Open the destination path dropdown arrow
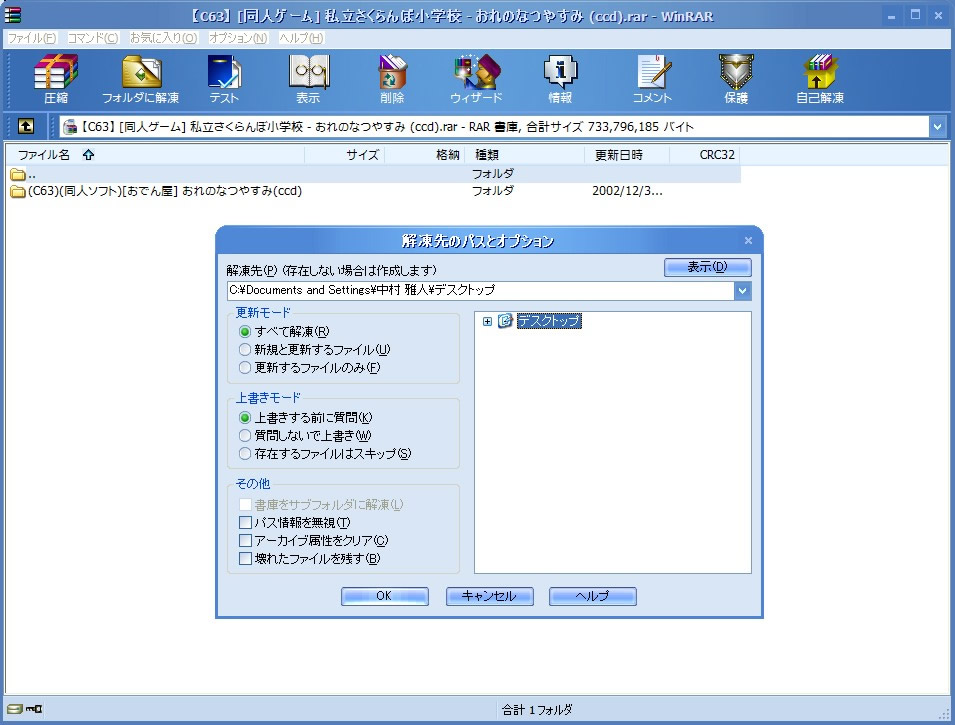 pos(742,291)
